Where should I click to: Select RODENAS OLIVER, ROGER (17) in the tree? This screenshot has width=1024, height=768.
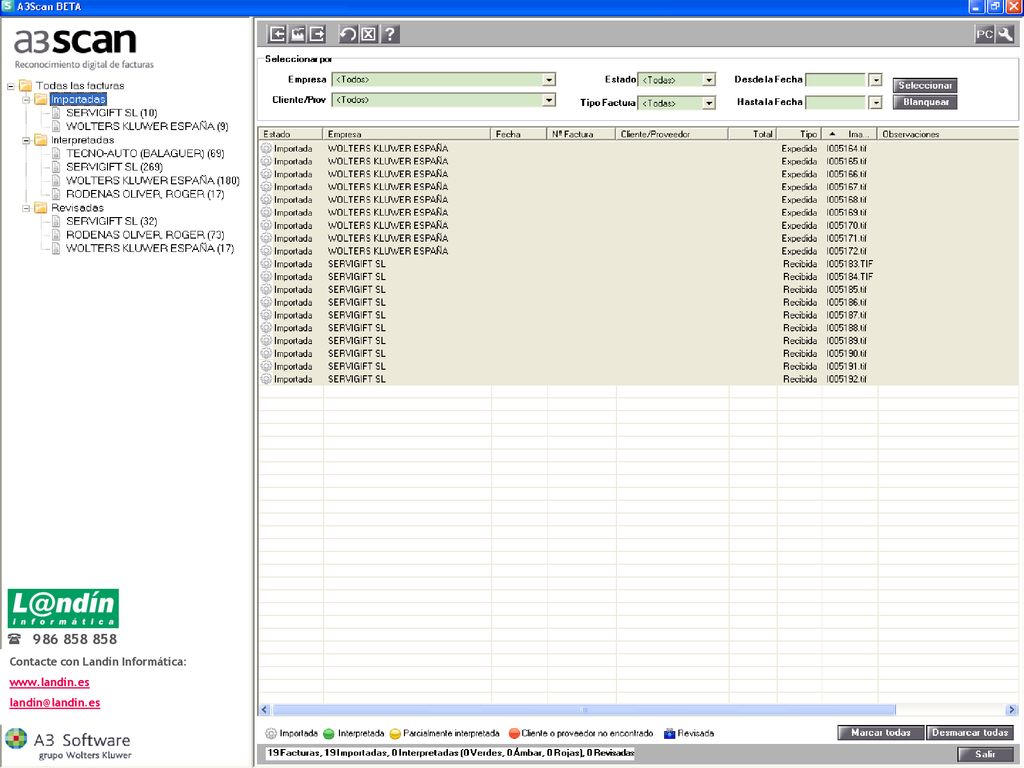coord(145,195)
